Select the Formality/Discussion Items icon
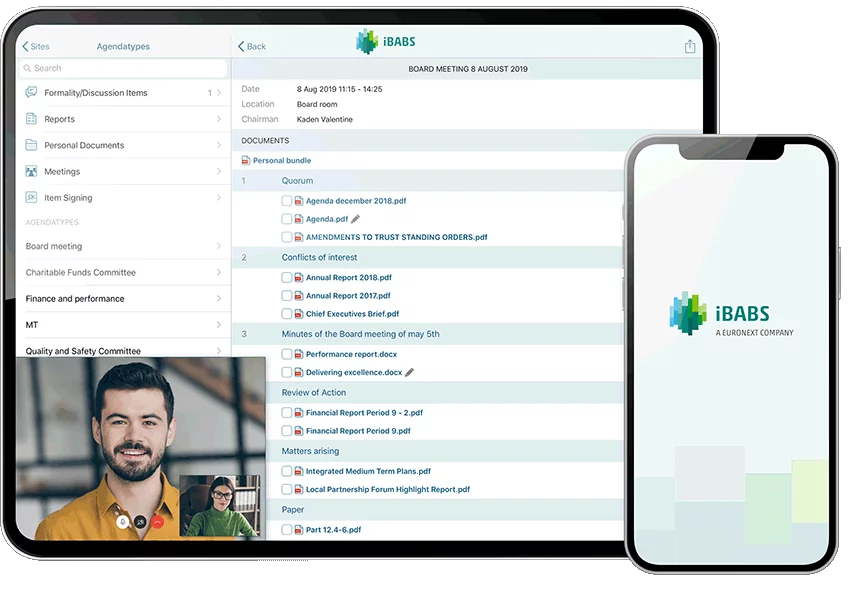860x591 pixels. pos(32,92)
